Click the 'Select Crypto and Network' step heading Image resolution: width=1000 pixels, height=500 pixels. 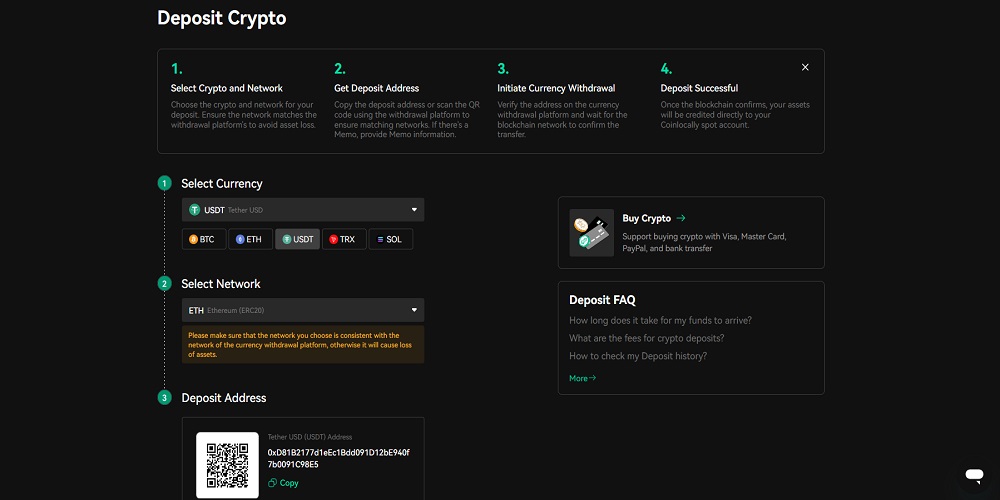pos(226,88)
